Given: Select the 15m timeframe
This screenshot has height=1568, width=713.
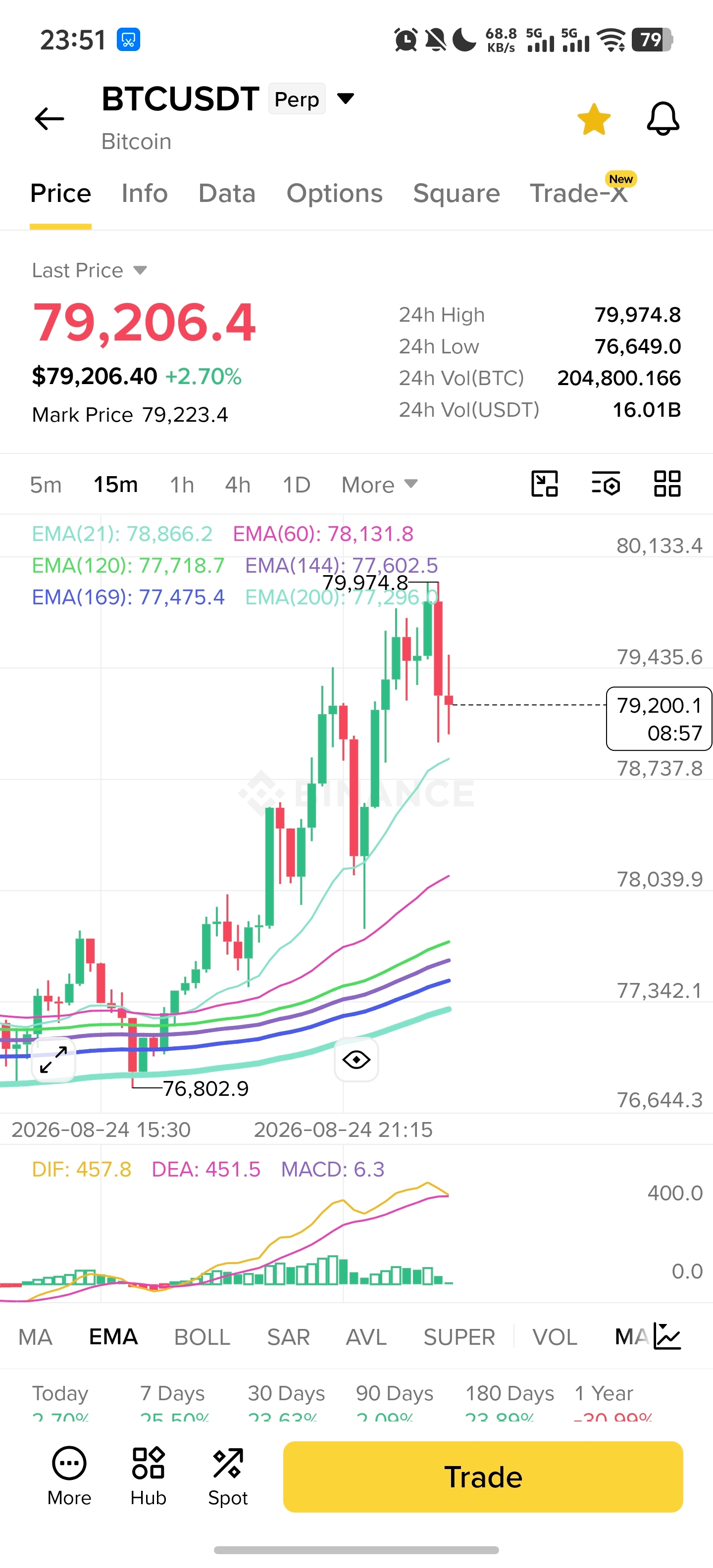Looking at the screenshot, I should [115, 485].
